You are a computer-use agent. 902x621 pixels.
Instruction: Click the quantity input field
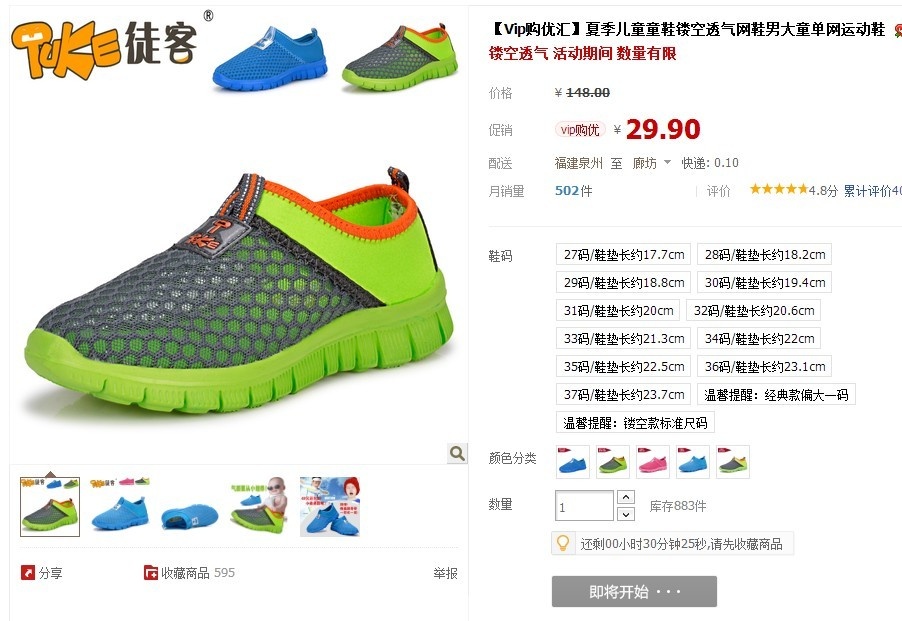(x=584, y=506)
